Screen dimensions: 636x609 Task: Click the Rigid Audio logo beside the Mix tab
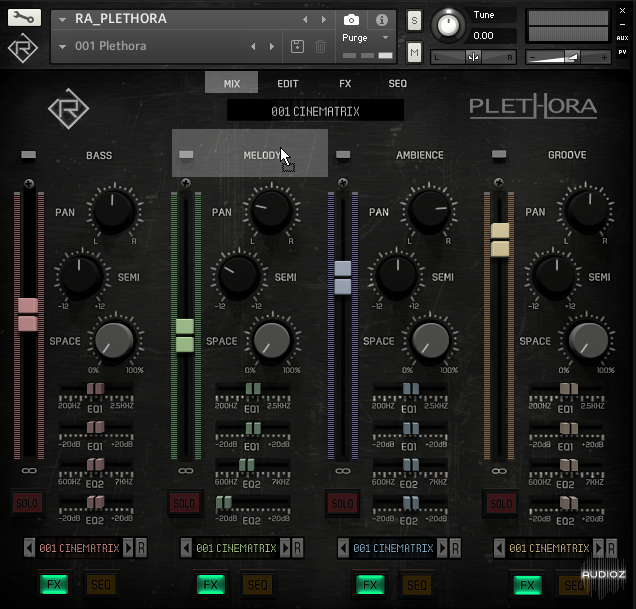[69, 109]
